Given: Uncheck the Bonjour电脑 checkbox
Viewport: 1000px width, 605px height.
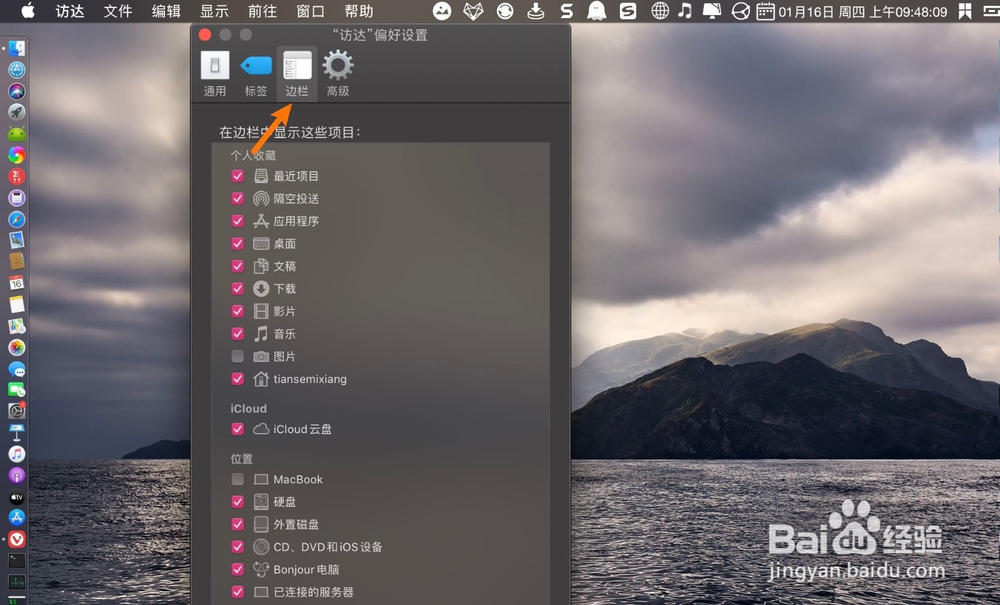Looking at the screenshot, I should coord(237,569).
